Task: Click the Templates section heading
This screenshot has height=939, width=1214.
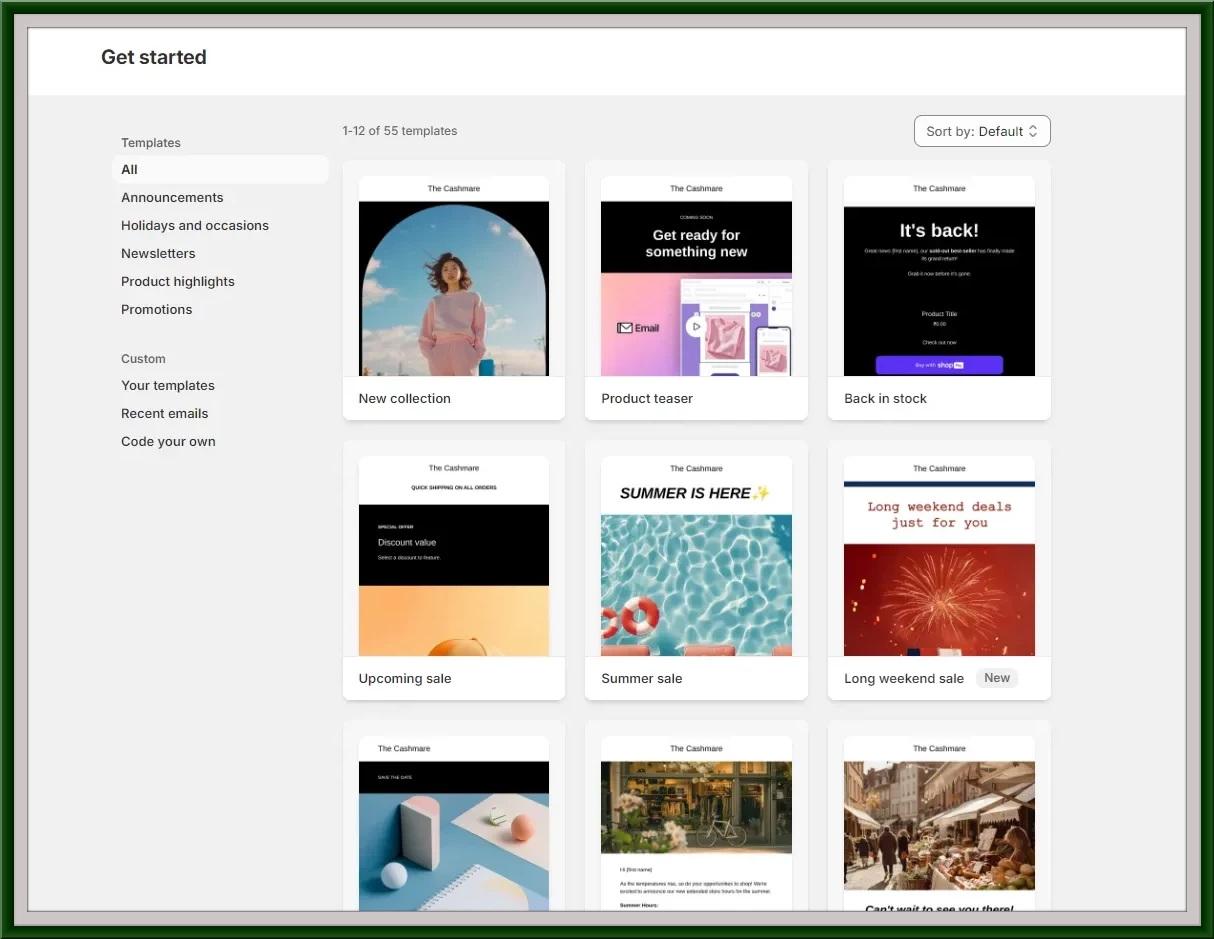Action: 151,143
